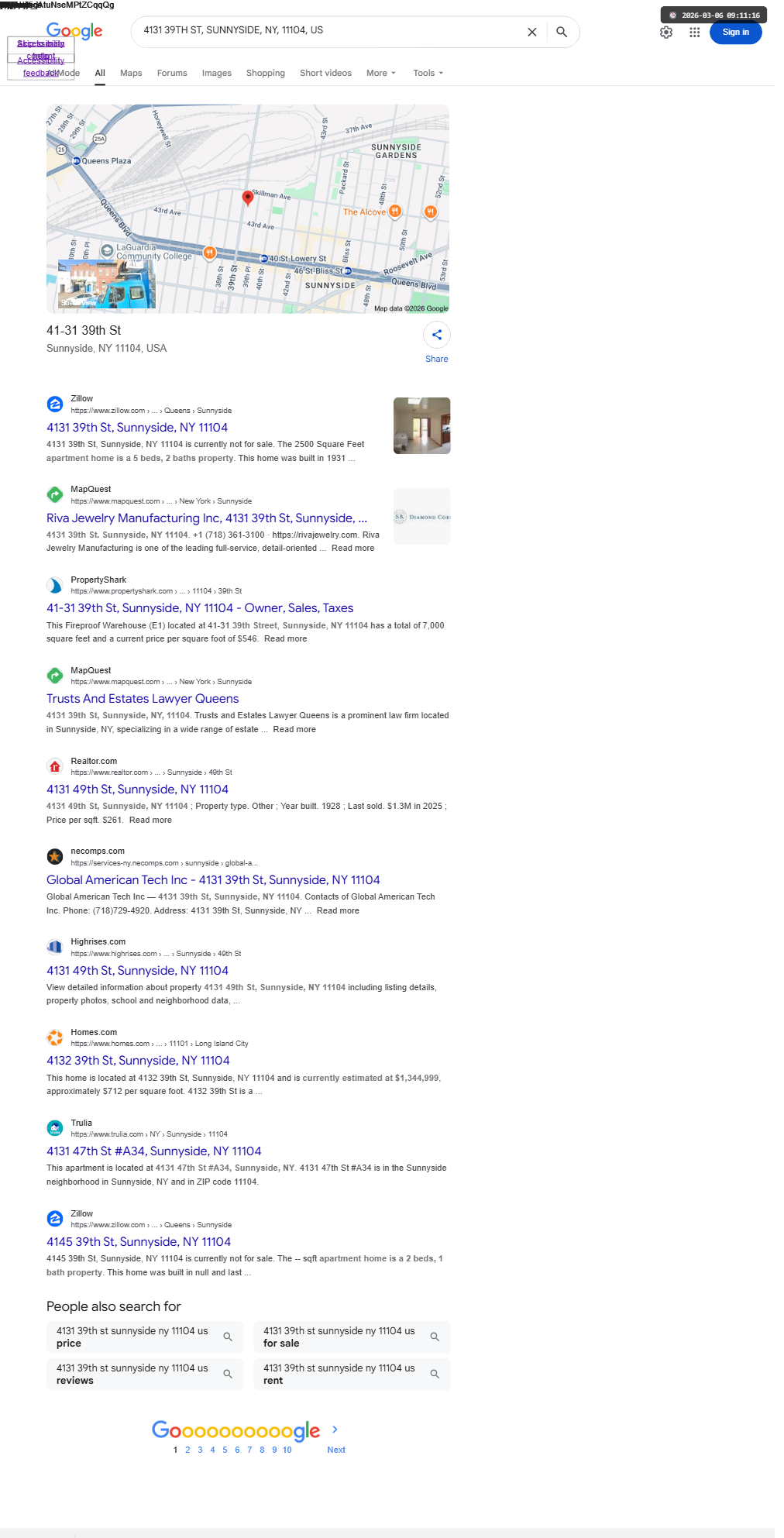Click the red map location pin
The width and height of the screenshot is (784, 1538).
pyautogui.click(x=248, y=198)
